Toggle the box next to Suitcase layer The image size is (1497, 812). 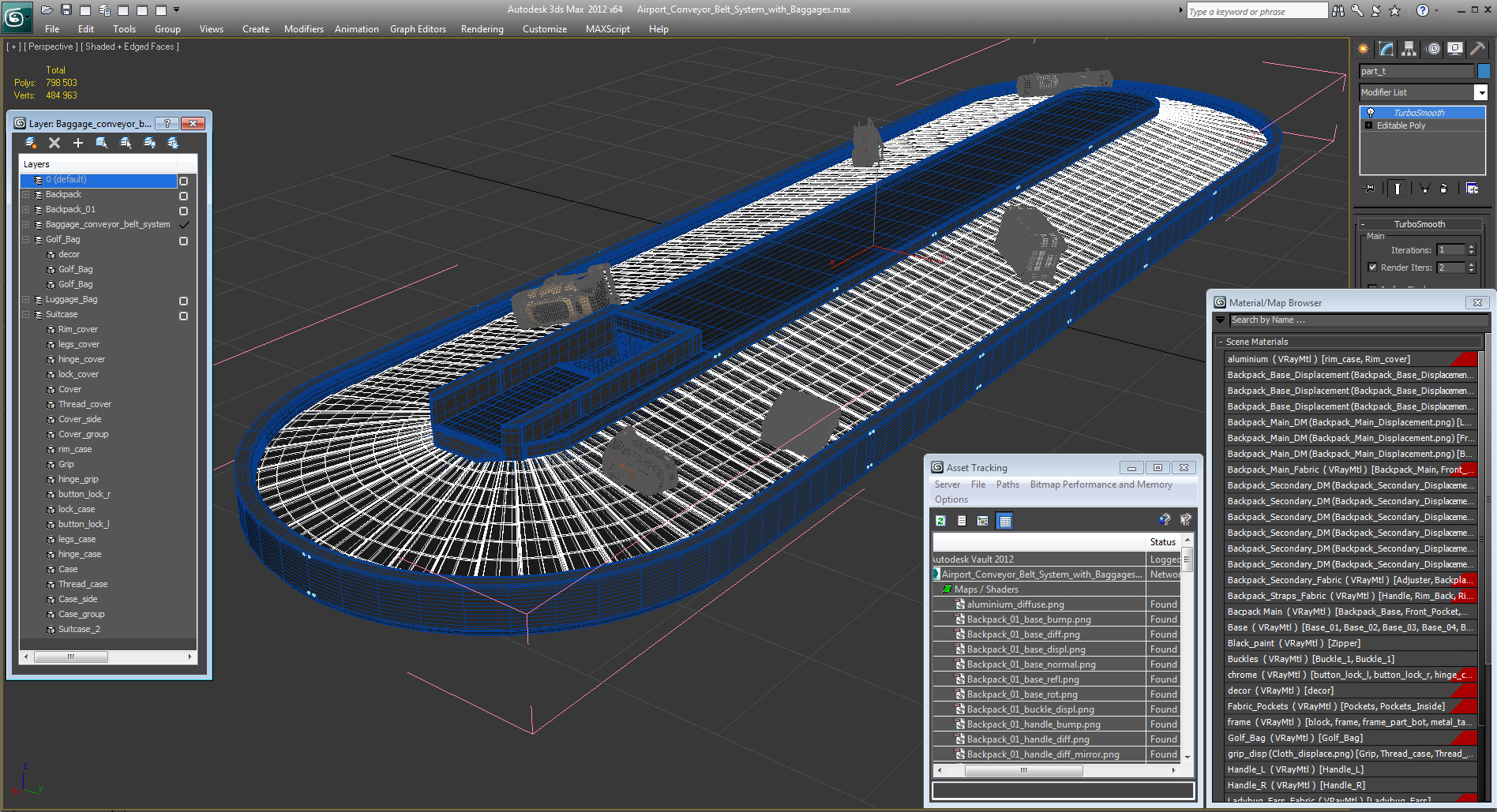183,316
